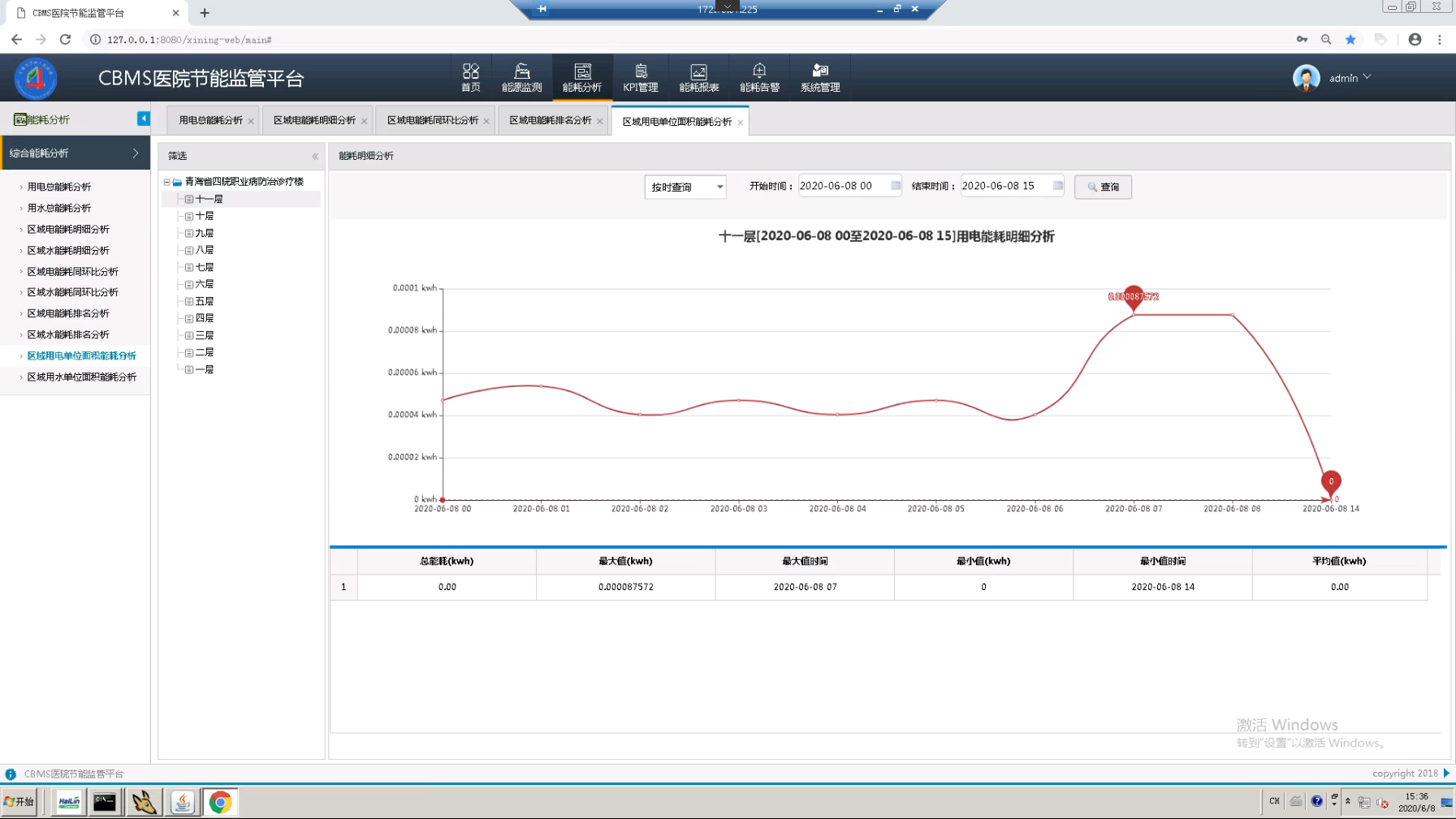Click the 2020-06-08 07 max time cell

pyautogui.click(x=805, y=586)
